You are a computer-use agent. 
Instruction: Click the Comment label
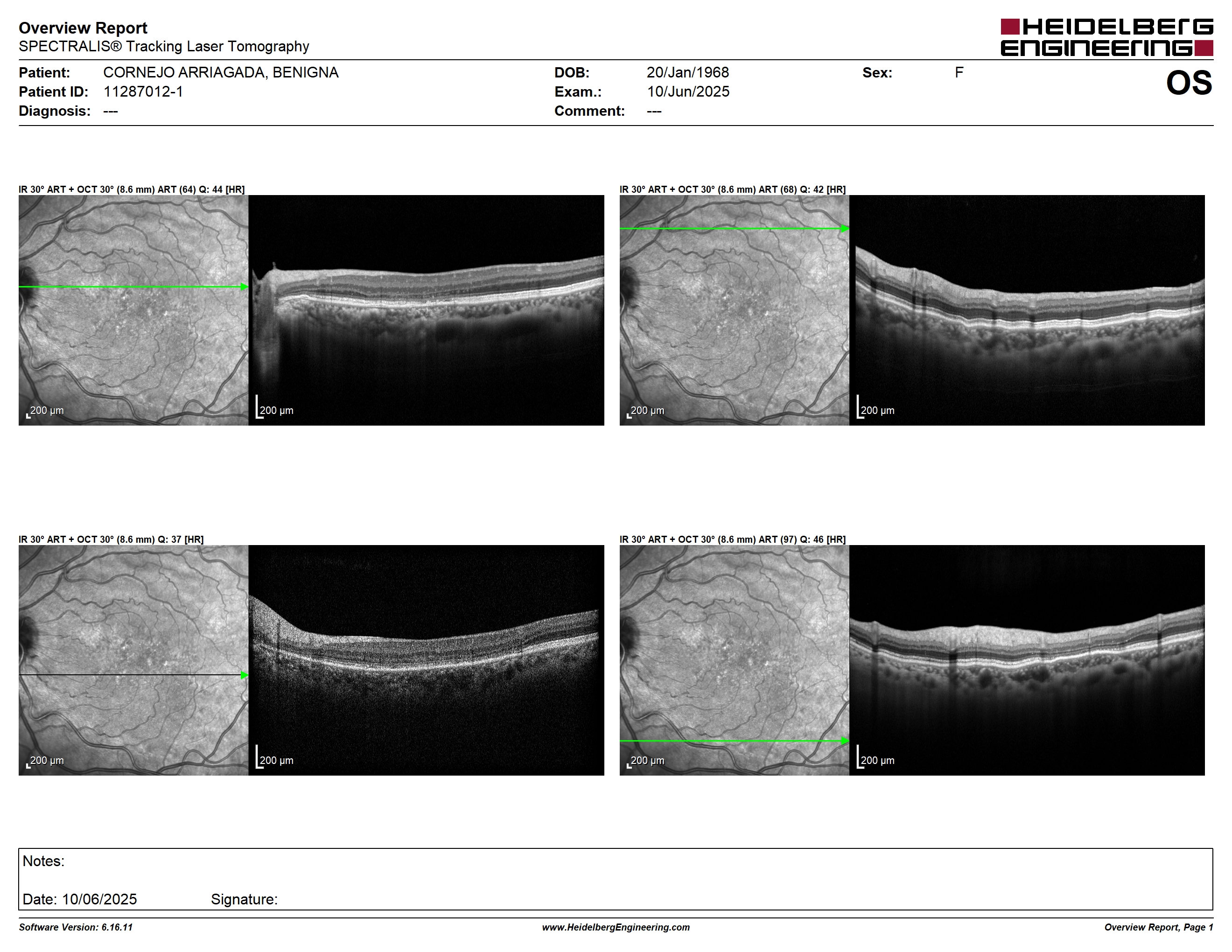[x=589, y=111]
